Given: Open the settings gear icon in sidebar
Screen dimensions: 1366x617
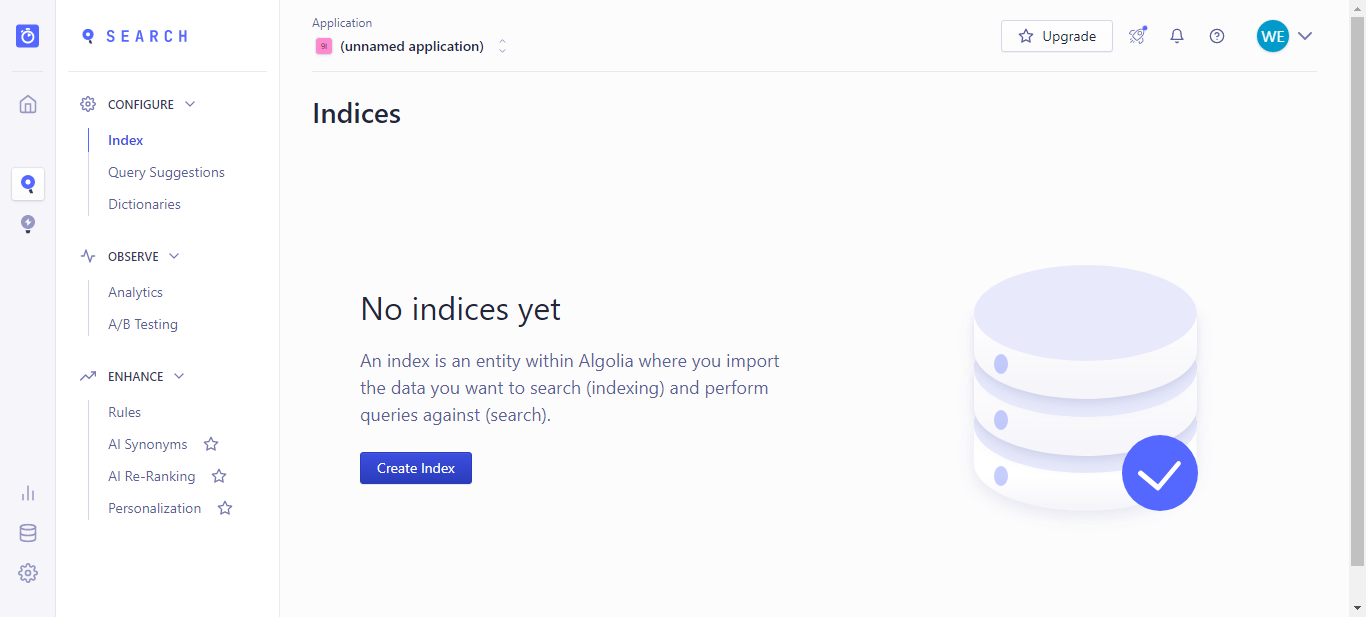Looking at the screenshot, I should tap(28, 573).
